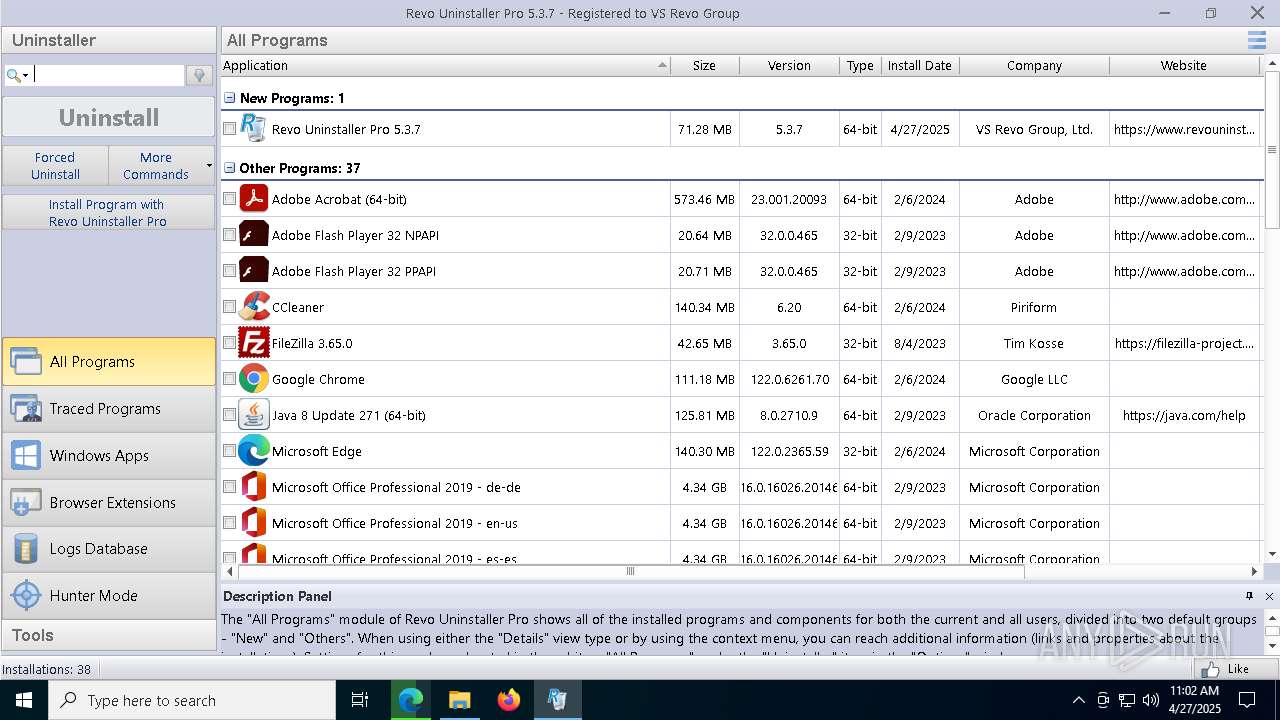Launch Microsoft Edge from the taskbar
Screen dimensions: 1280x720
(x=410, y=700)
